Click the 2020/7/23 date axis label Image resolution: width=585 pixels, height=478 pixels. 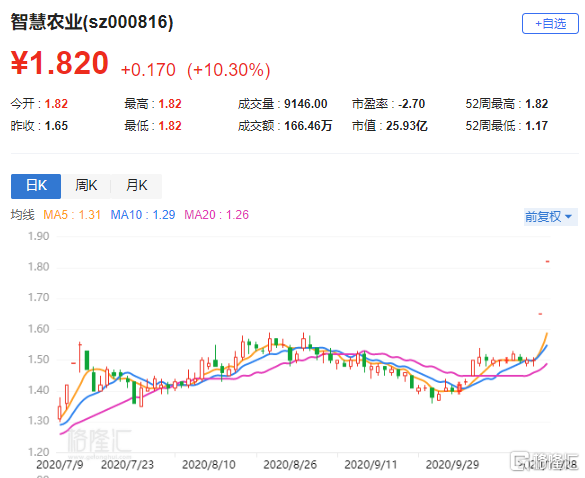[x=127, y=465]
